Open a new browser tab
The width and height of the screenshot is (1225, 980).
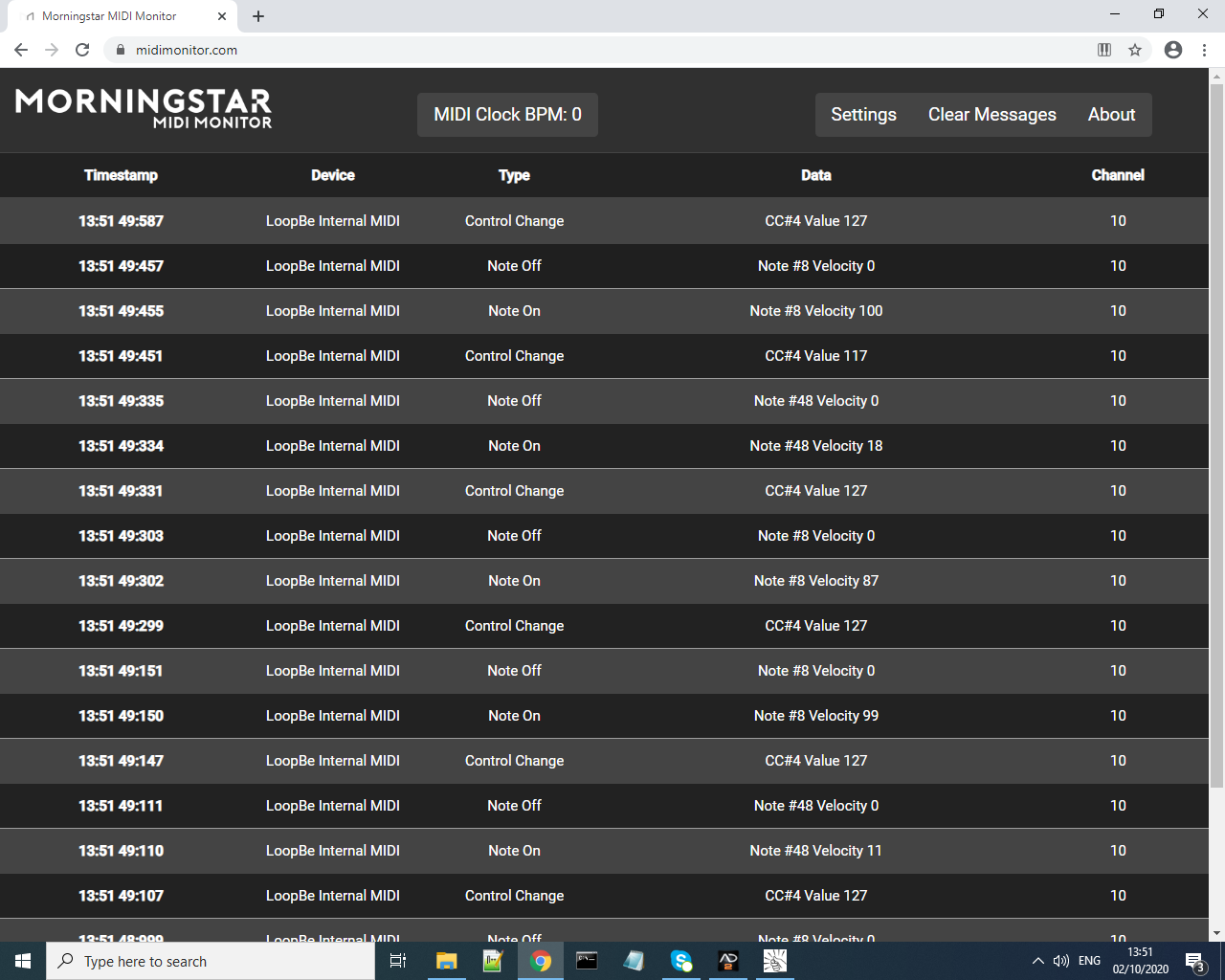point(258,16)
